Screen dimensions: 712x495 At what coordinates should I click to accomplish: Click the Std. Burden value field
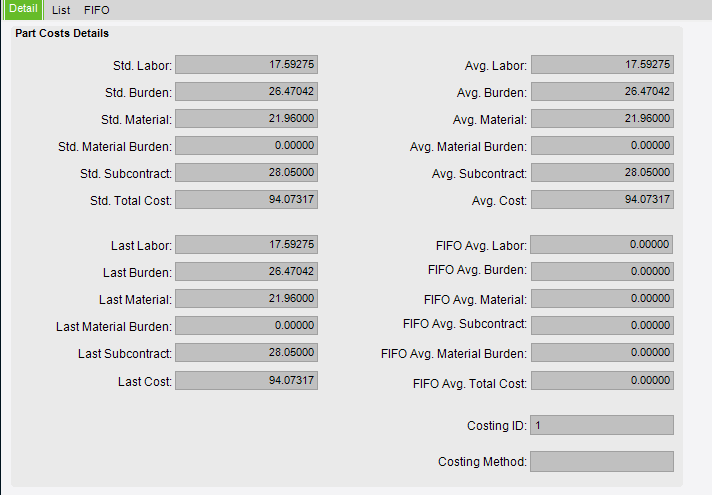coord(247,91)
